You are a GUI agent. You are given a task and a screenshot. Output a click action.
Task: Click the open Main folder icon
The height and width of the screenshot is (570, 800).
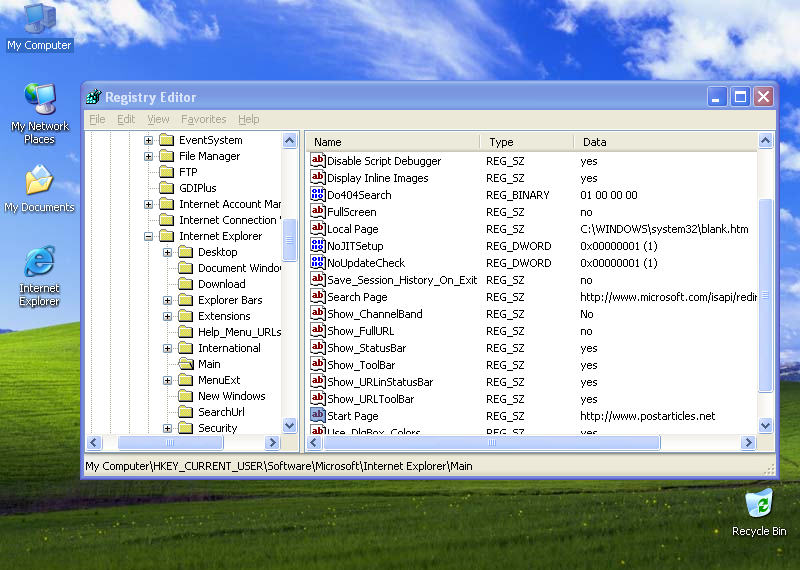(x=186, y=364)
